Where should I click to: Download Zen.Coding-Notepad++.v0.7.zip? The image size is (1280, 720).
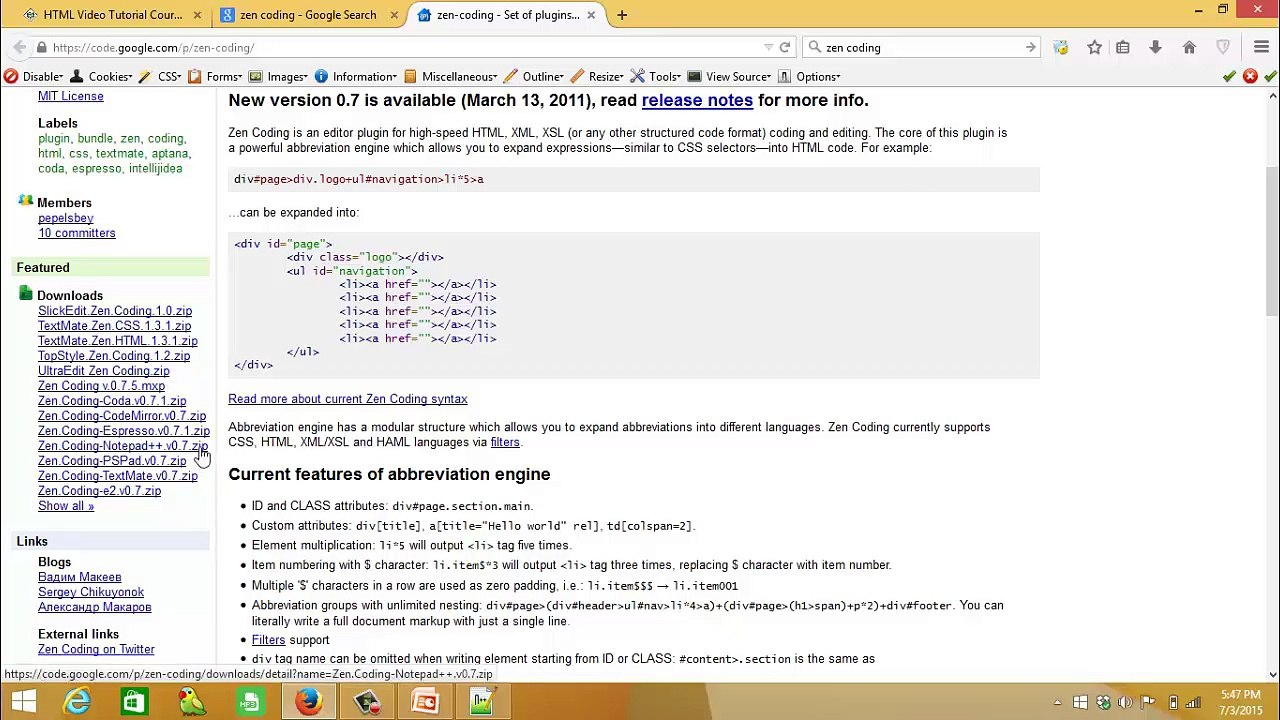(x=123, y=446)
